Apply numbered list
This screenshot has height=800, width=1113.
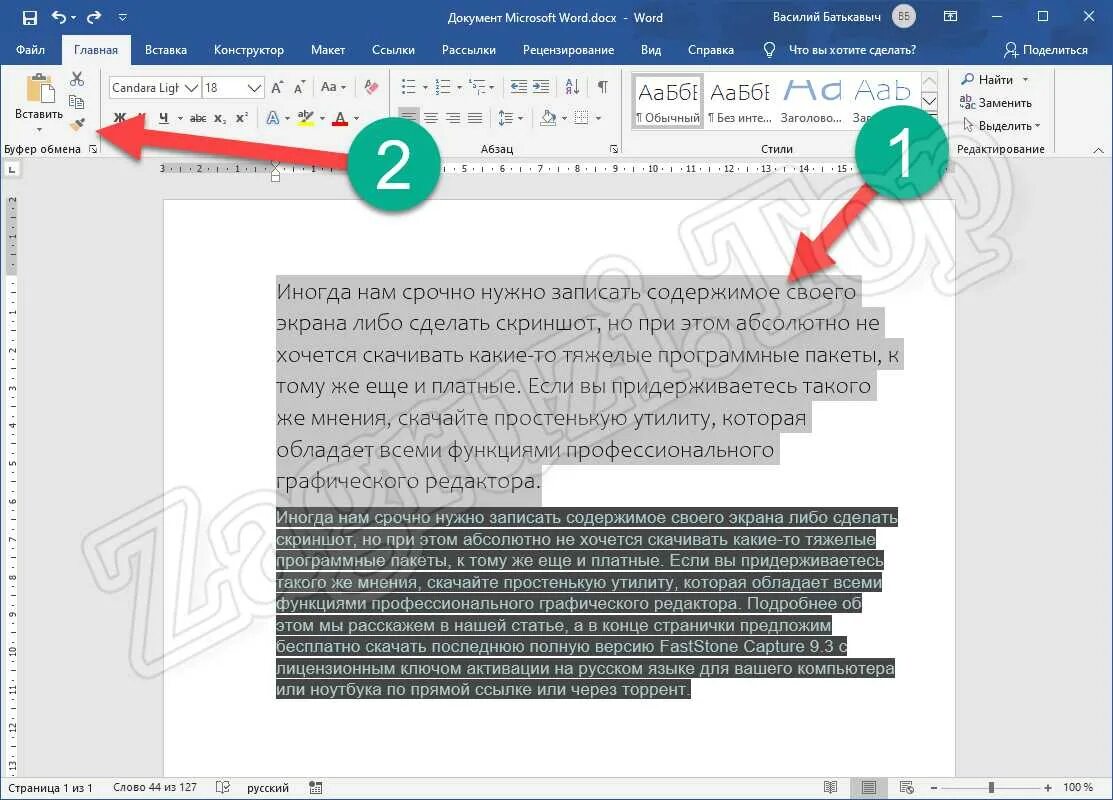tap(442, 87)
